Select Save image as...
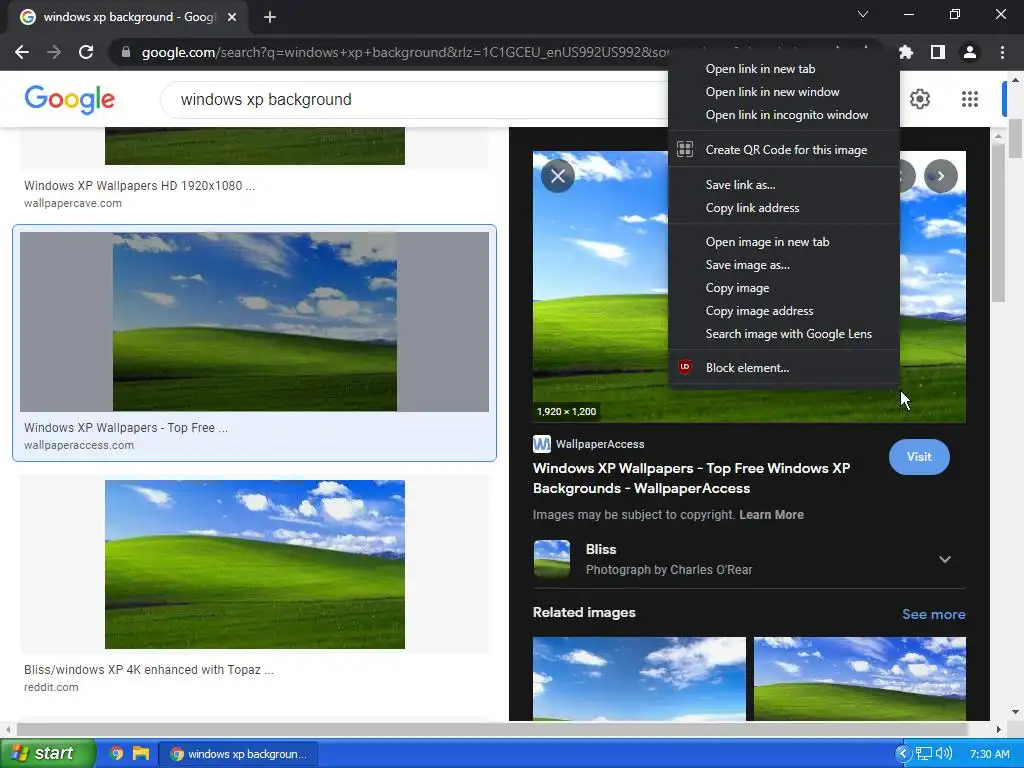 point(784,265)
